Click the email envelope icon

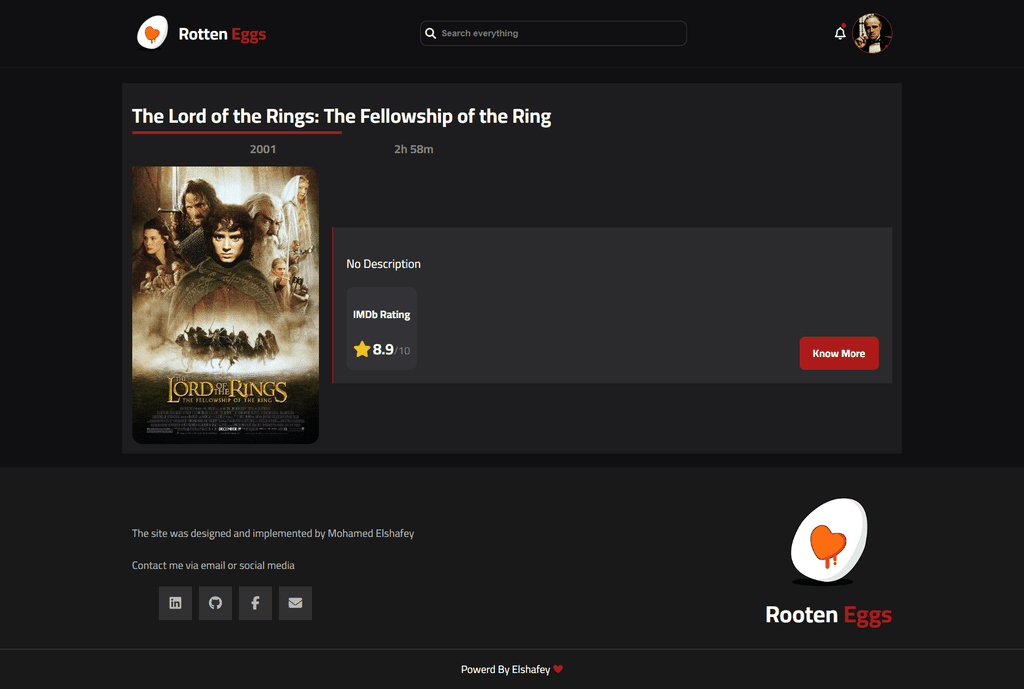[x=295, y=603]
